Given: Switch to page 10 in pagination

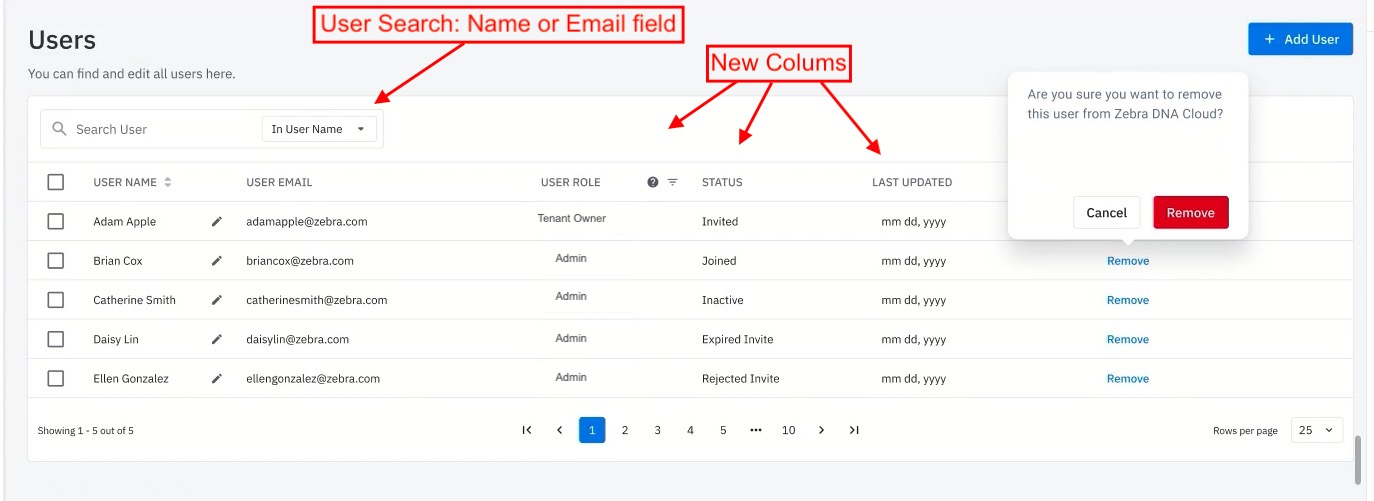Looking at the screenshot, I should [789, 430].
